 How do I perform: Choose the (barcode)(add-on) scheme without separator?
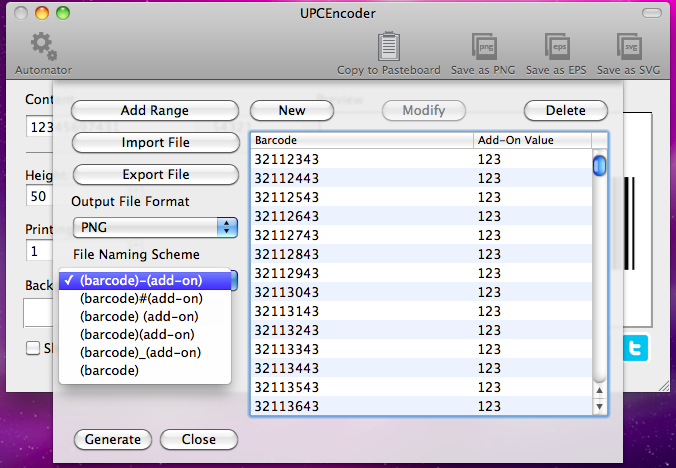[x=145, y=335]
